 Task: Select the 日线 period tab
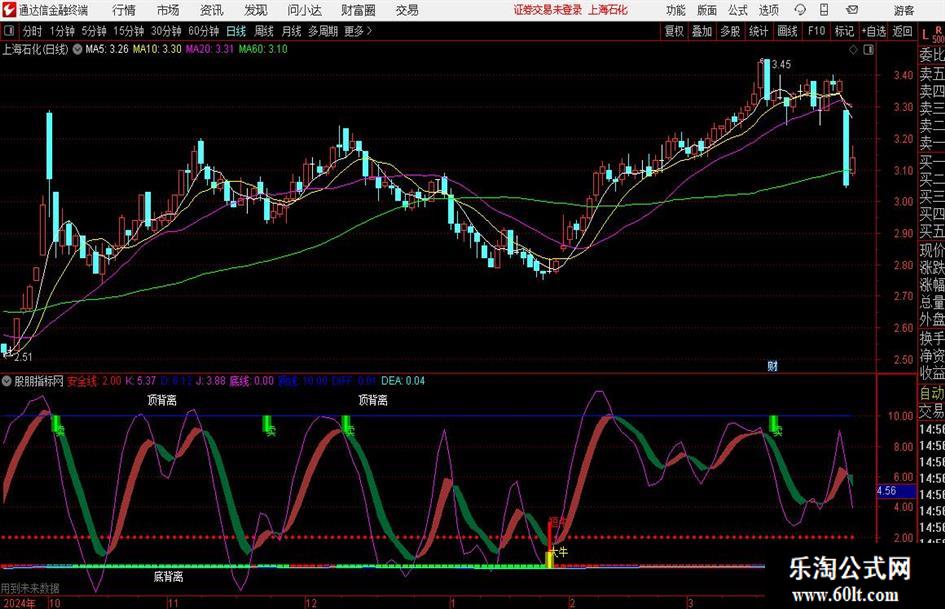click(236, 31)
